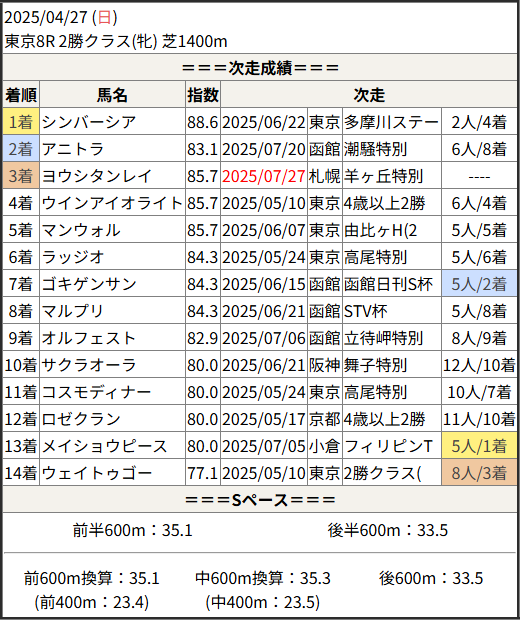Open ウインアイオライト horse entry
Viewport: 520px width, 620px height.
pos(112,203)
